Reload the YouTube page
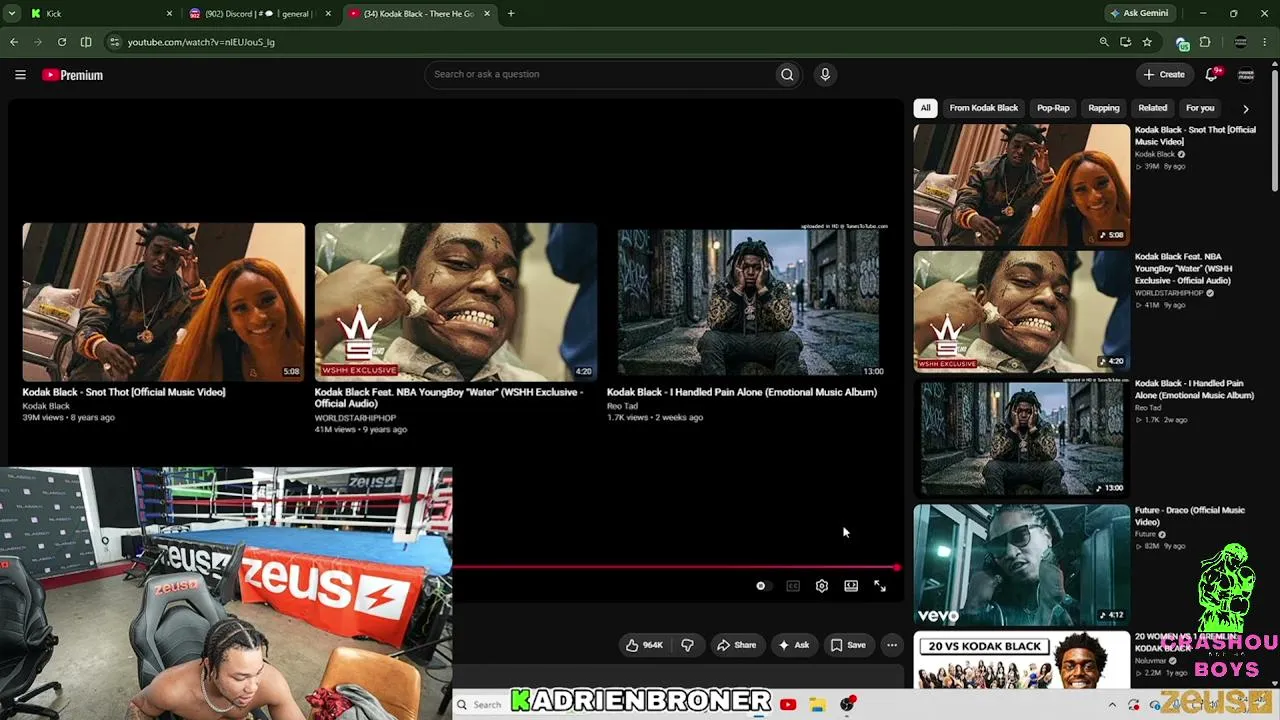Image resolution: width=1280 pixels, height=720 pixels. click(62, 42)
